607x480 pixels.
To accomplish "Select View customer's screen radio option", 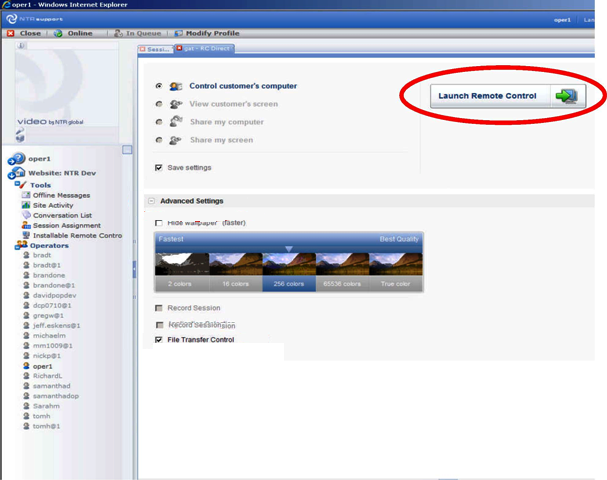I will point(159,104).
